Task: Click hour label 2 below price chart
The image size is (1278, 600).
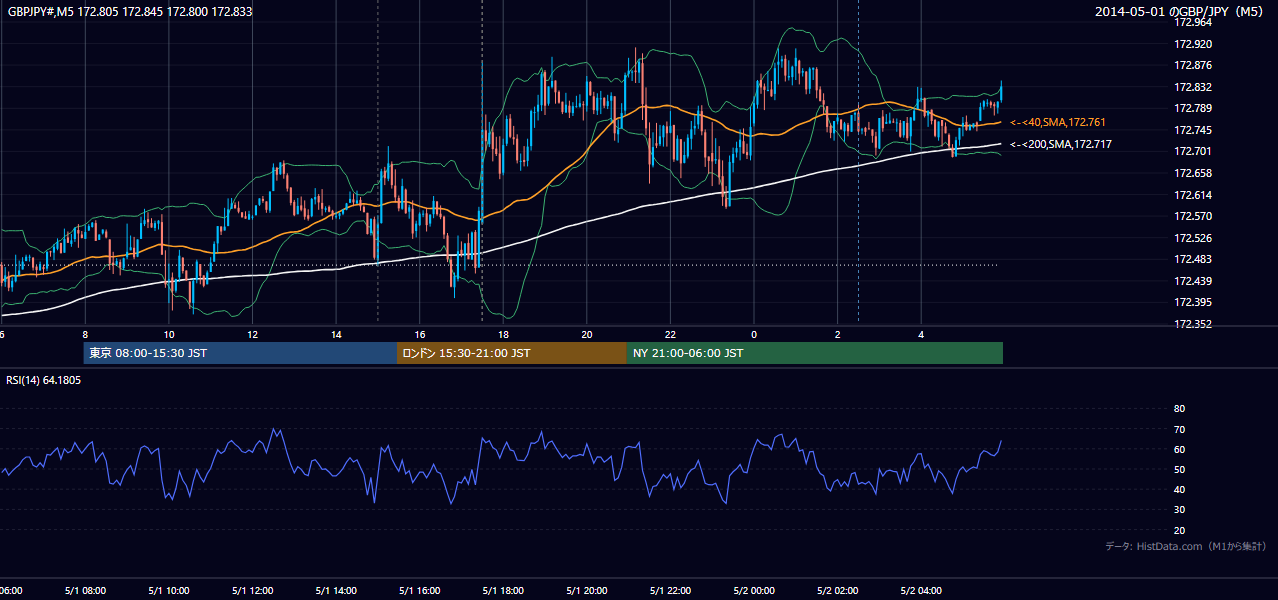Action: [x=837, y=334]
